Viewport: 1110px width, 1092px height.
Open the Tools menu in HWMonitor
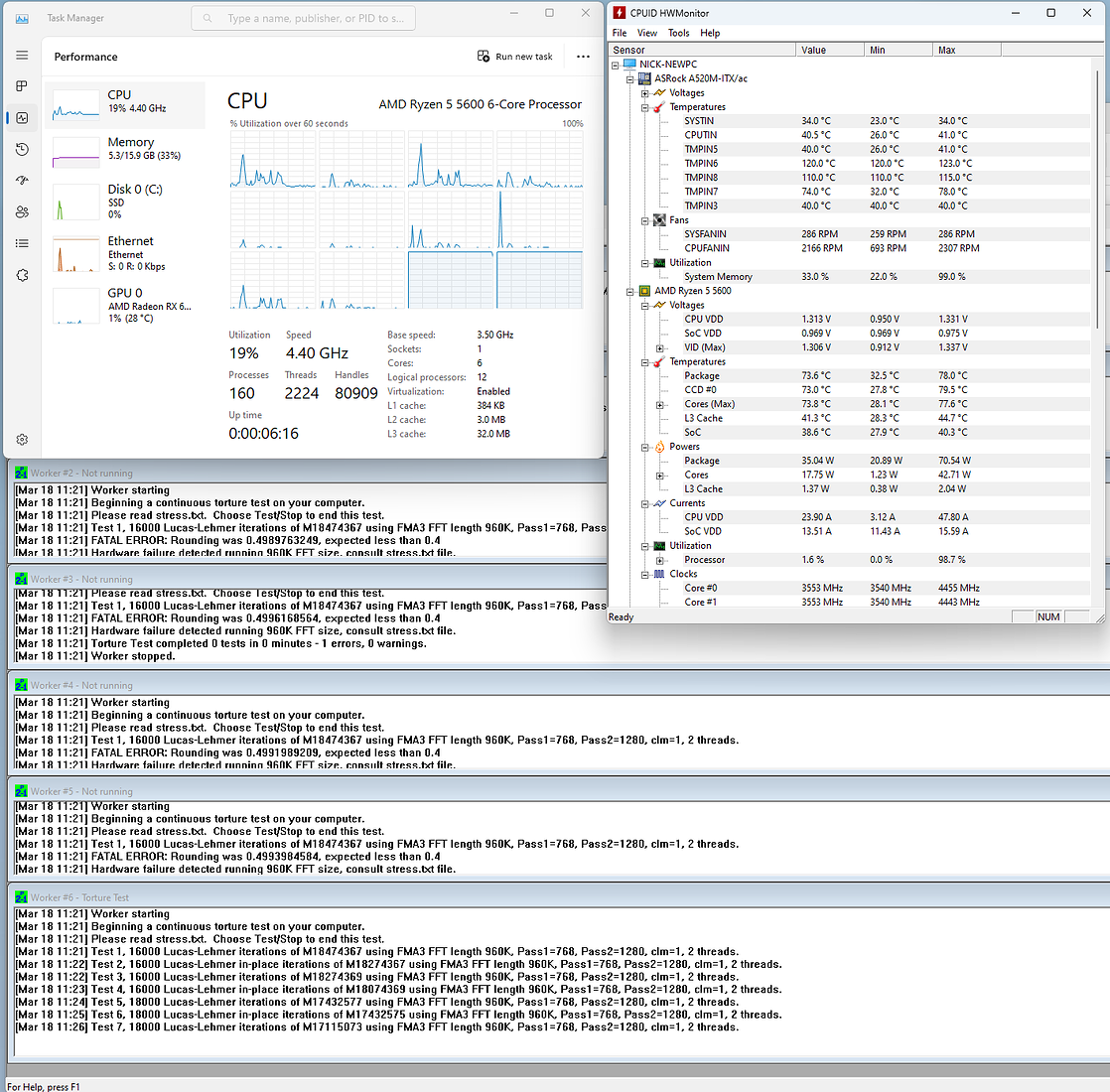(x=678, y=33)
